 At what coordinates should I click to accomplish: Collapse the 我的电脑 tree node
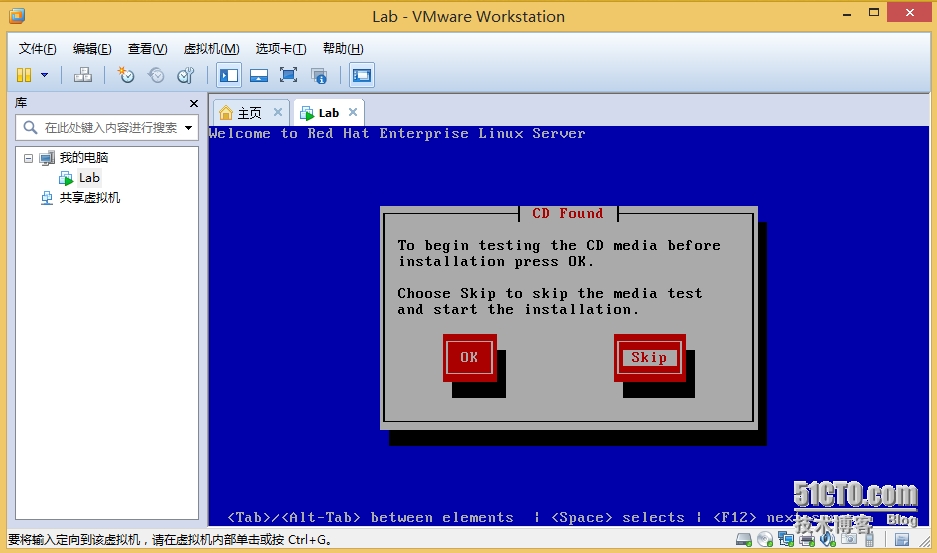coord(28,158)
